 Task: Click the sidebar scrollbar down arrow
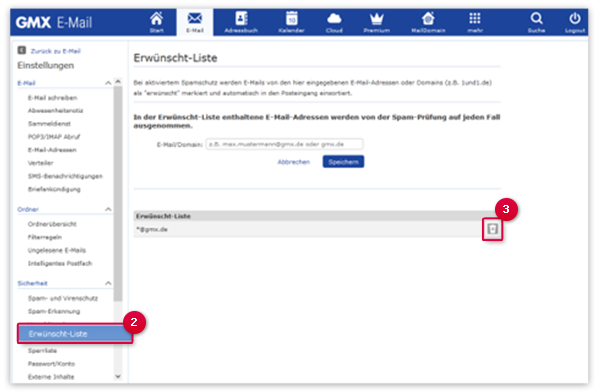pos(118,376)
